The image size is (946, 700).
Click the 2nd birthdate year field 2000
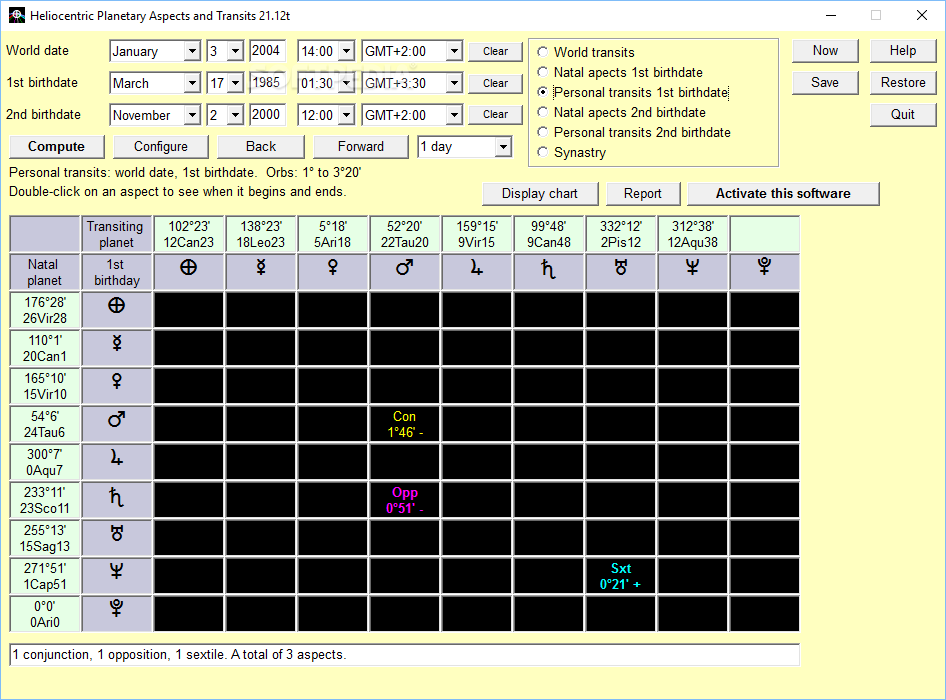click(267, 115)
